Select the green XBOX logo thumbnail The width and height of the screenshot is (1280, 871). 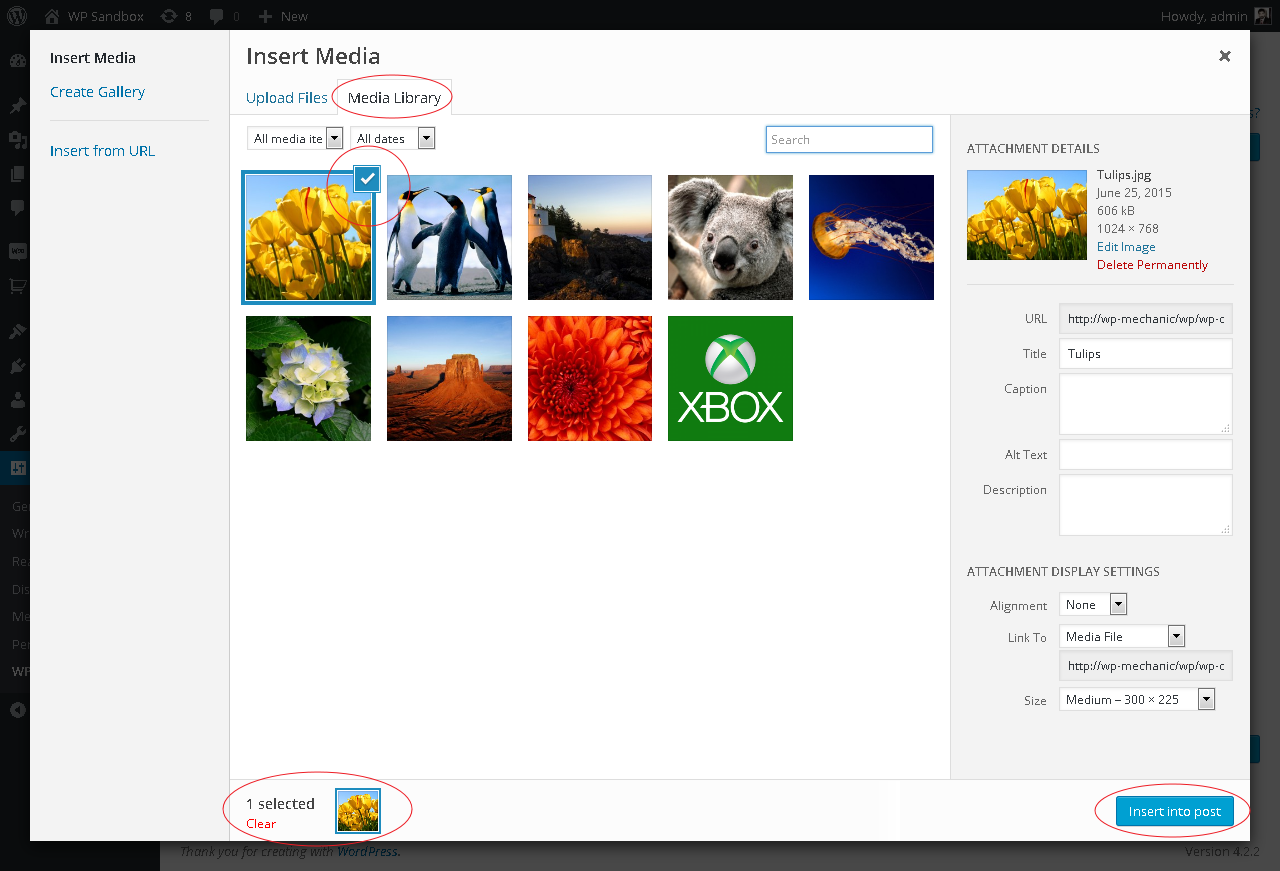pos(730,378)
